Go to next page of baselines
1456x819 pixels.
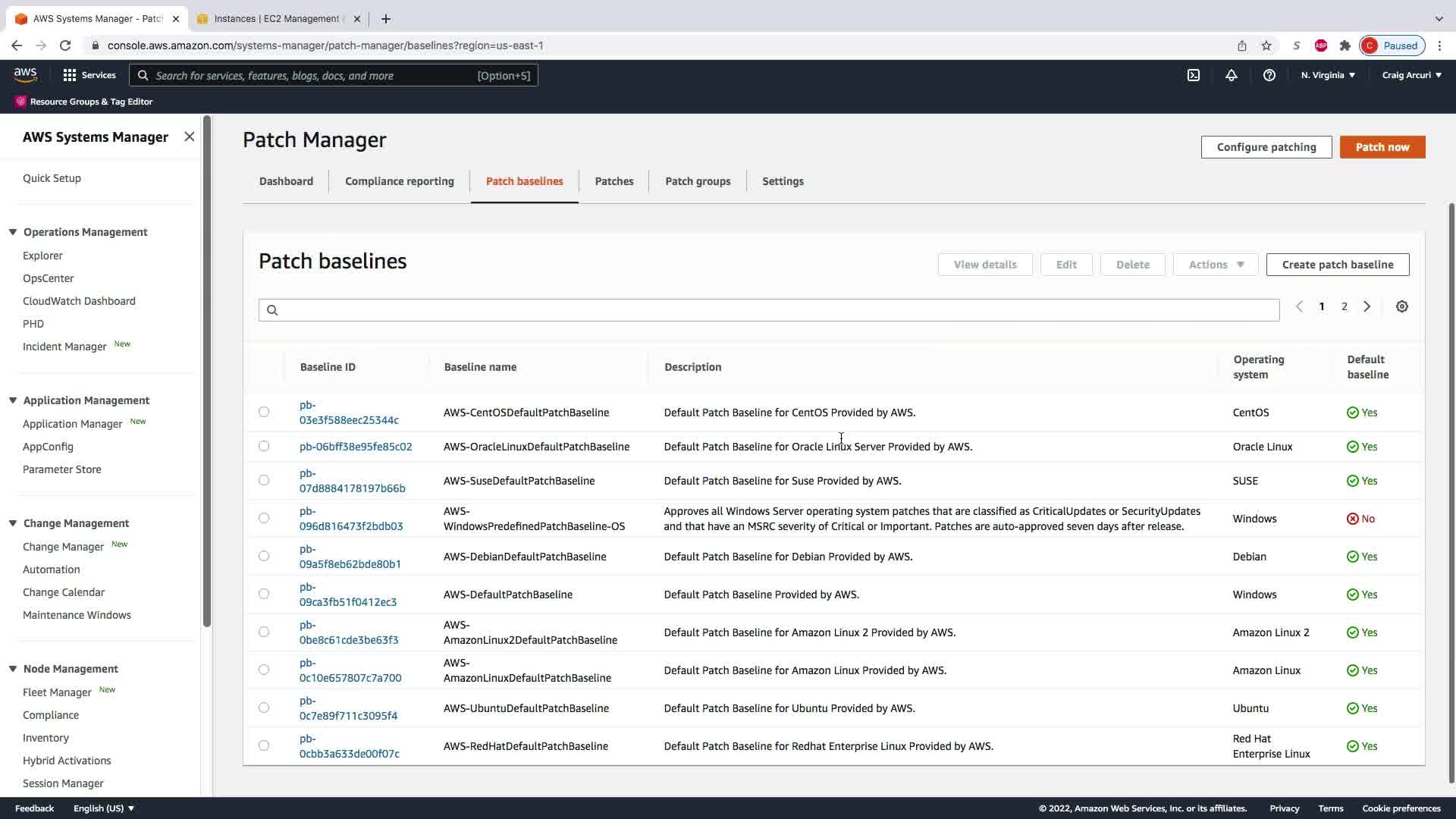point(1367,306)
